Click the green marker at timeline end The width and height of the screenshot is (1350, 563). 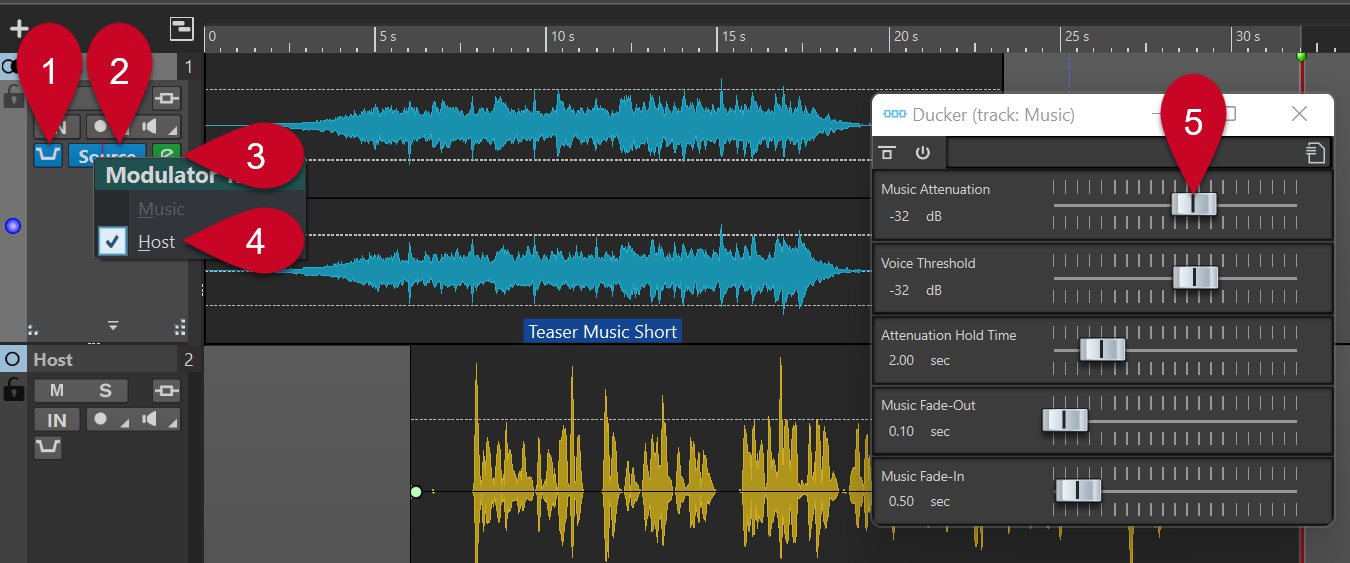pos(1301,56)
